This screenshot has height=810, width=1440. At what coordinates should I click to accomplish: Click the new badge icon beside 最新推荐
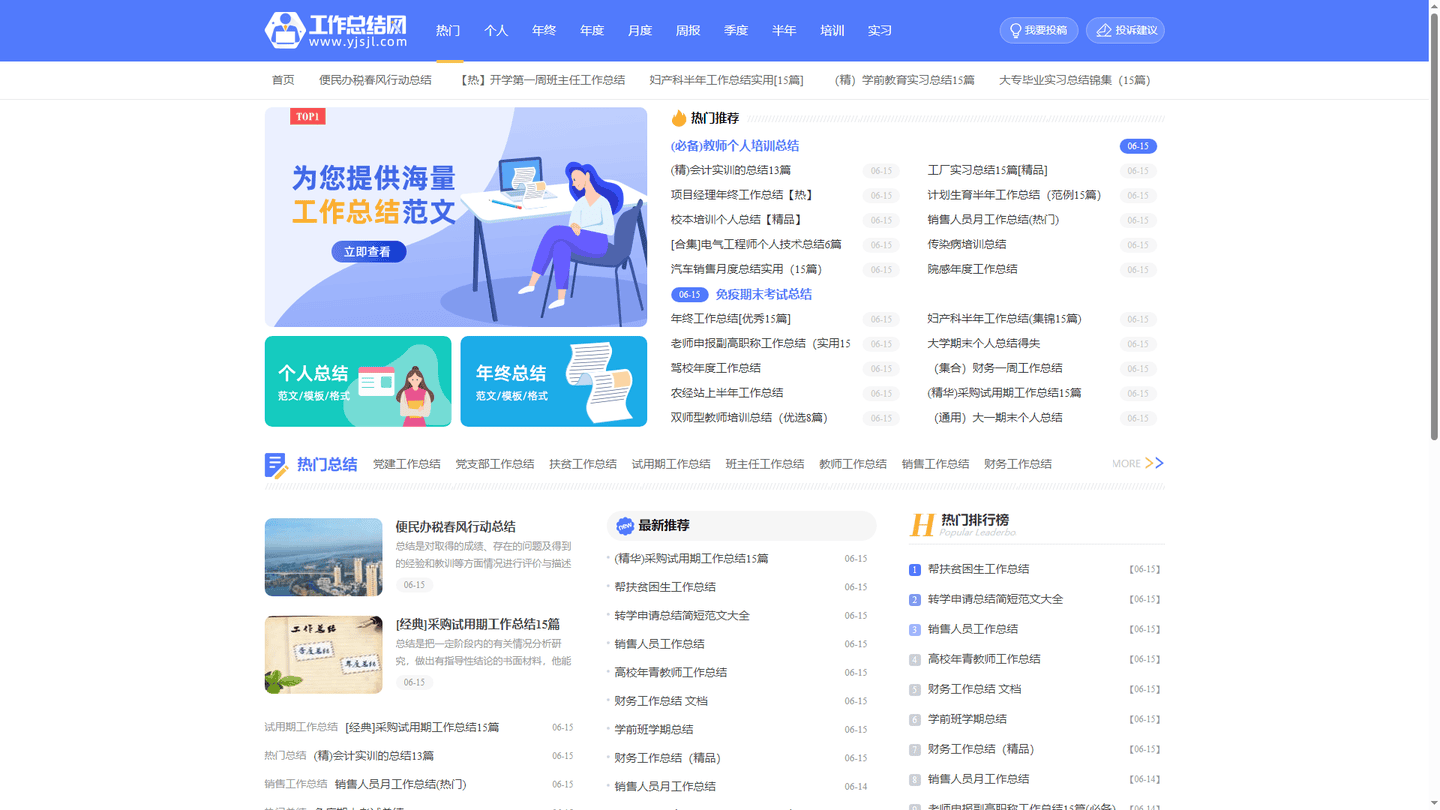click(x=625, y=526)
